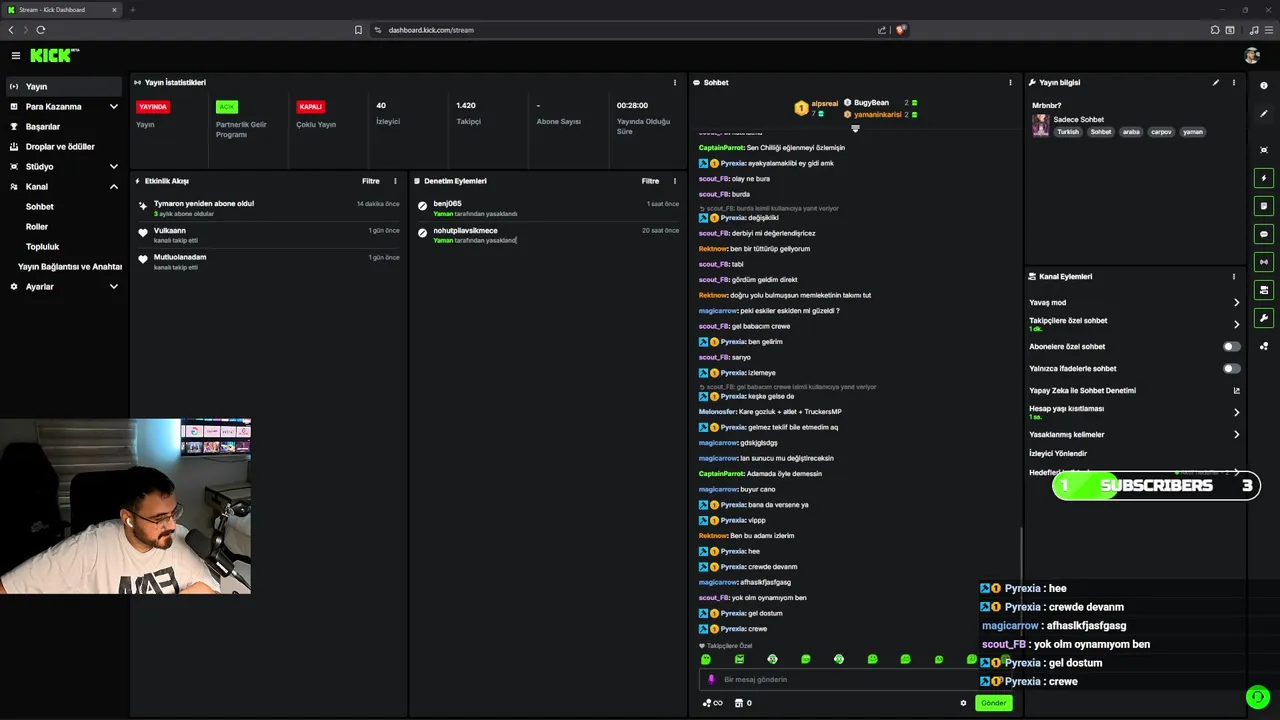Select Yayın in left sidebar
This screenshot has height=720, width=1280.
point(64,86)
